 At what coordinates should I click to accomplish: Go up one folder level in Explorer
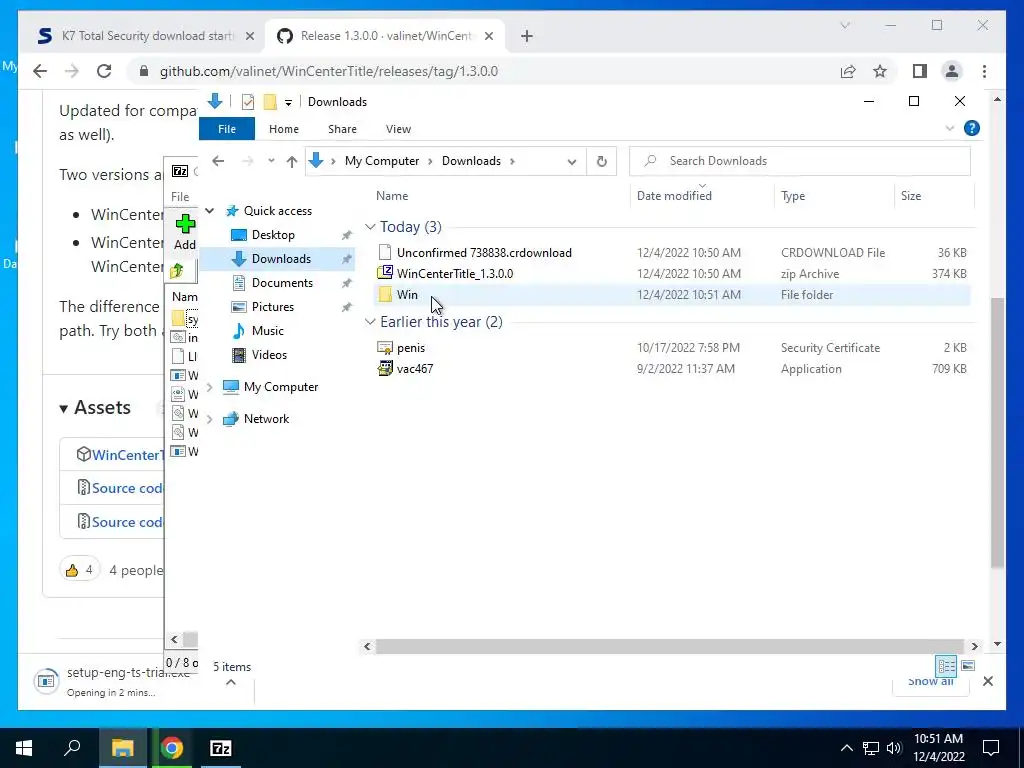click(x=292, y=161)
